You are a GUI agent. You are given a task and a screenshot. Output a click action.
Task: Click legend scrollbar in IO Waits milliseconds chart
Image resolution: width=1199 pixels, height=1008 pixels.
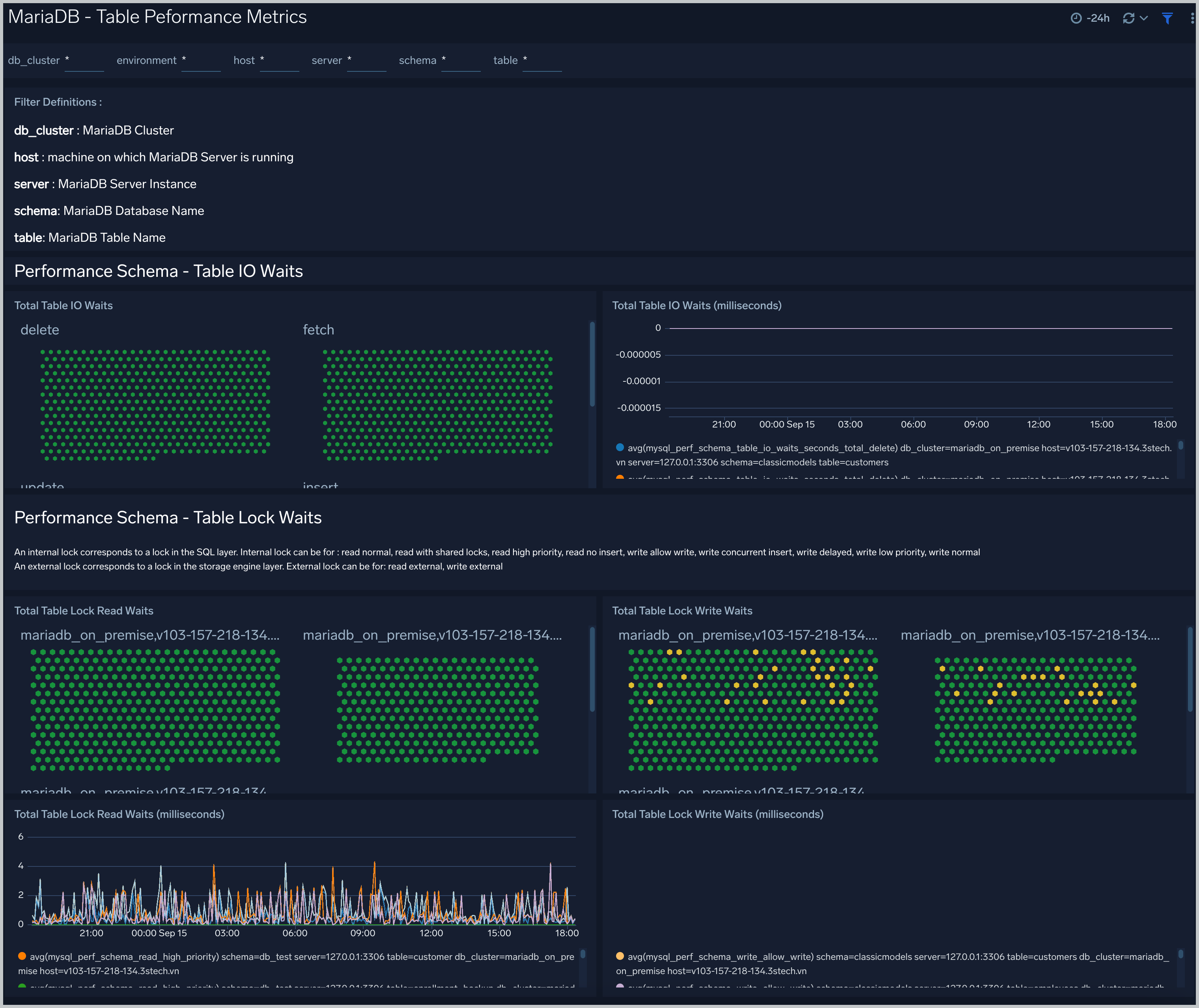tap(1181, 445)
